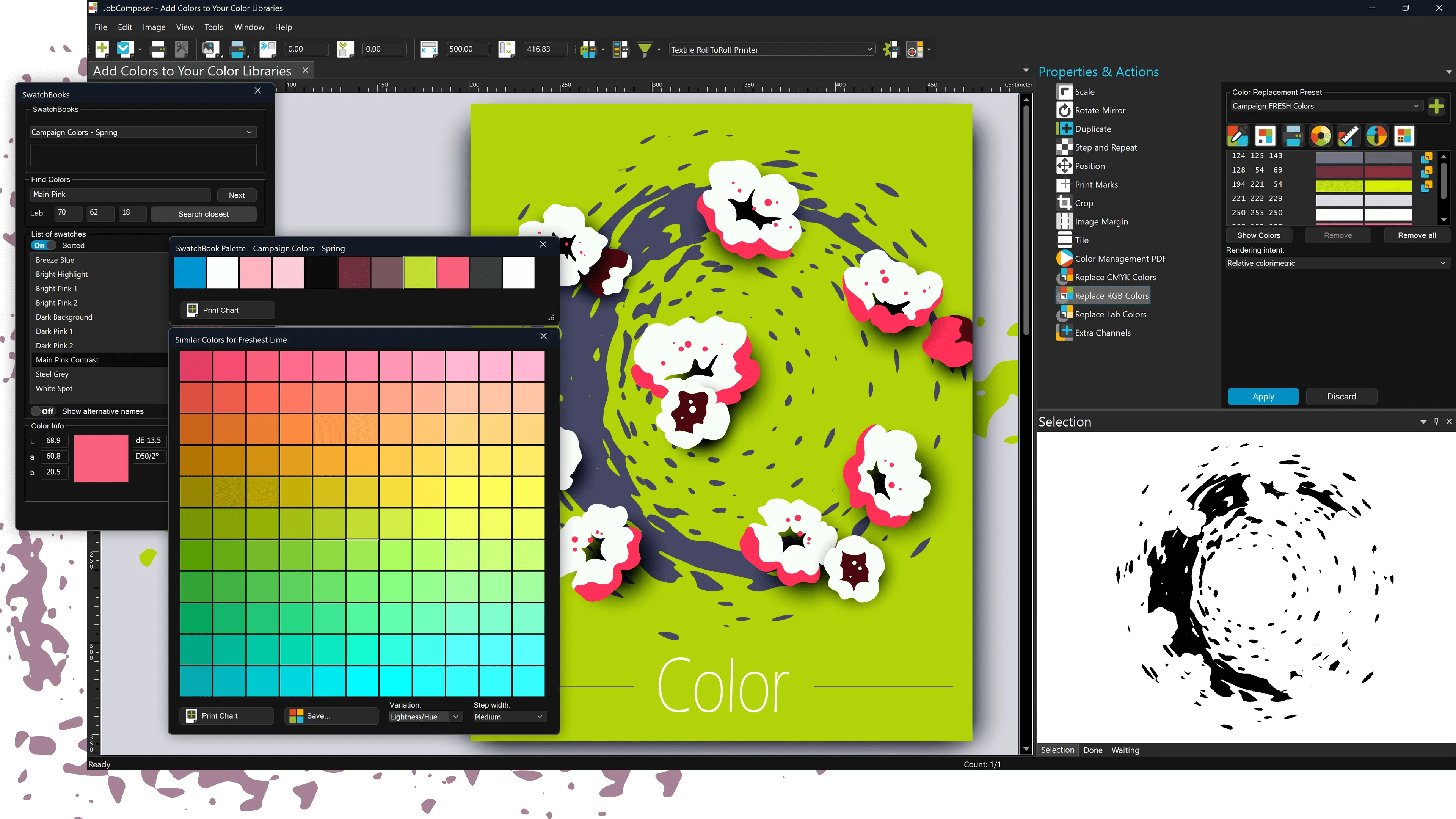Open the File menu
Image resolution: width=1456 pixels, height=819 pixels.
coord(100,27)
